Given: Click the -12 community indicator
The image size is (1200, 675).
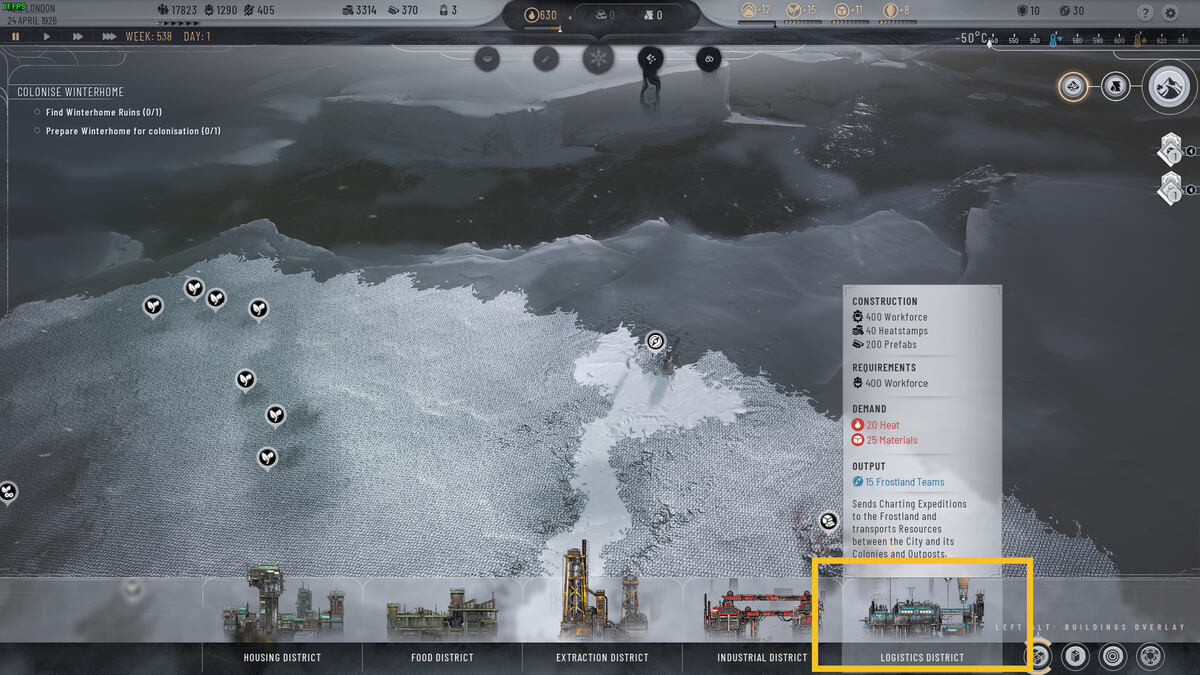Looking at the screenshot, I should point(755,11).
